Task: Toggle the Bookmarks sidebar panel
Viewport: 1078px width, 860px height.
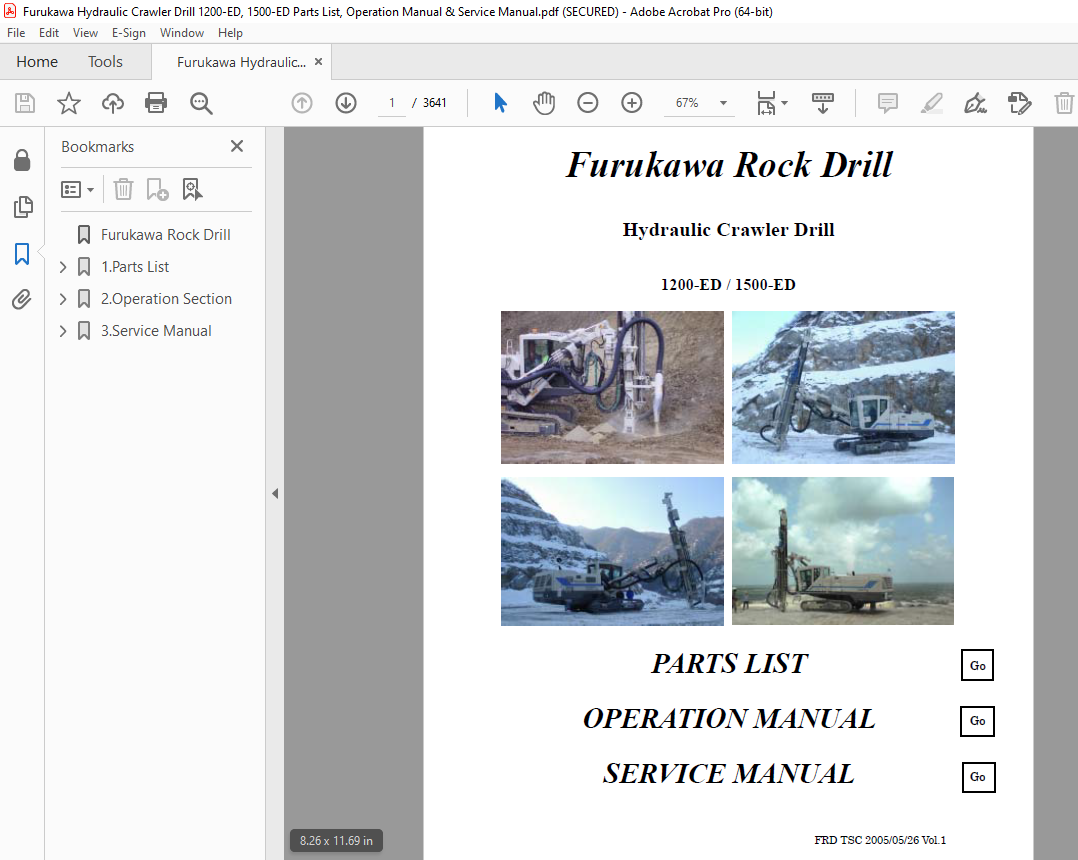Action: tap(22, 254)
